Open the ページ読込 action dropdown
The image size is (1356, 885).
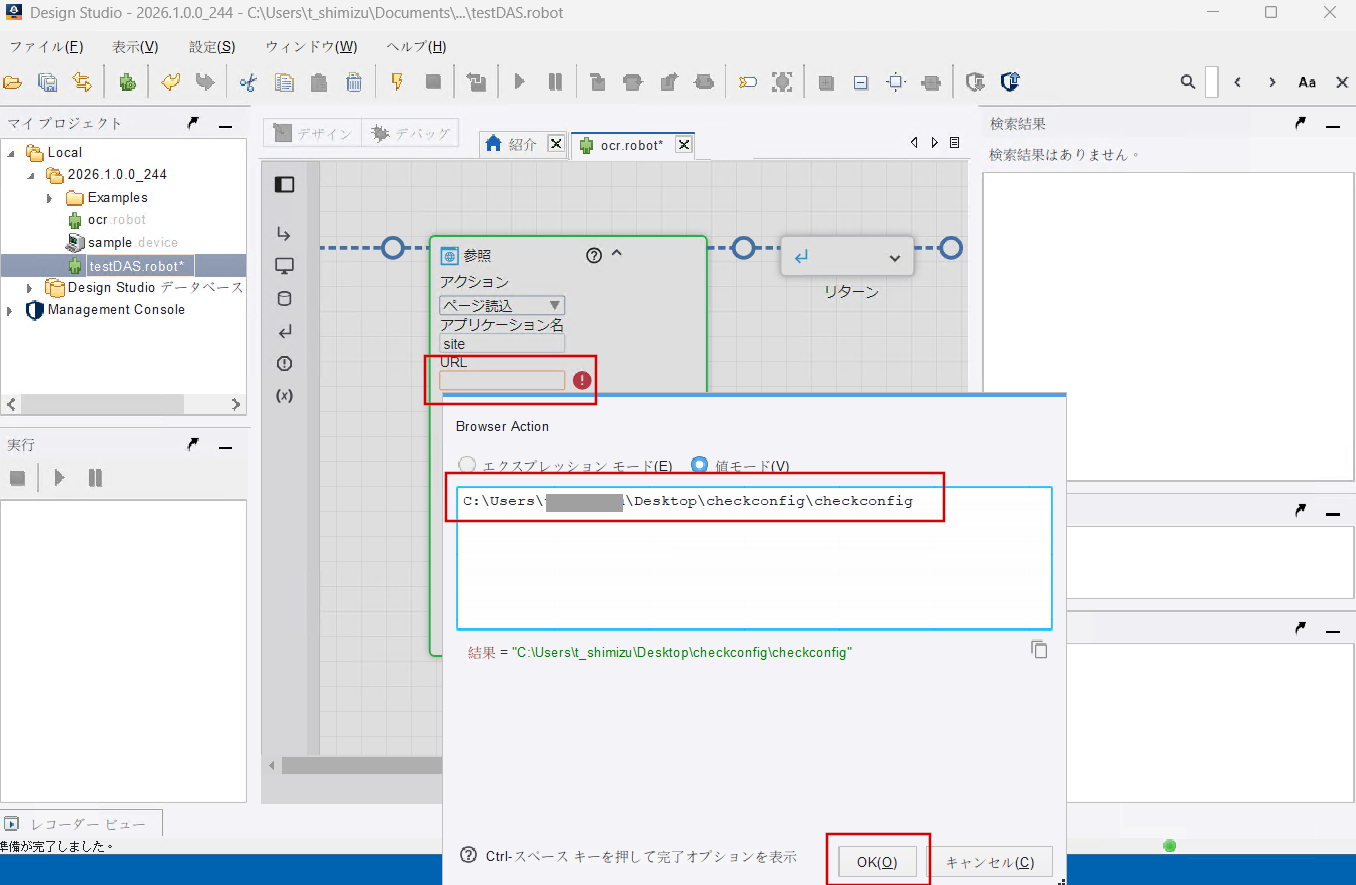coord(502,305)
